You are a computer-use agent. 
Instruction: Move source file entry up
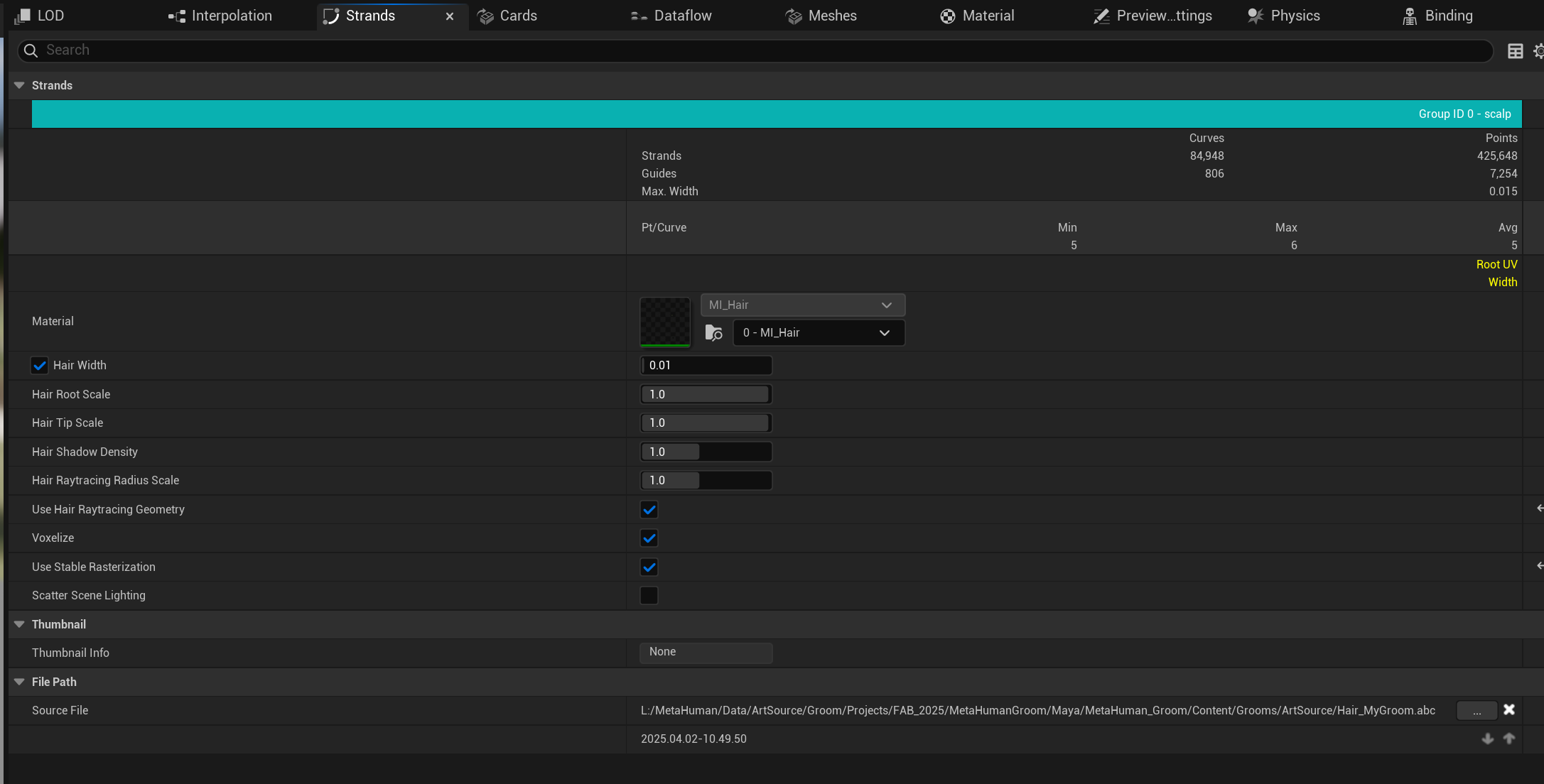pos(1509,739)
